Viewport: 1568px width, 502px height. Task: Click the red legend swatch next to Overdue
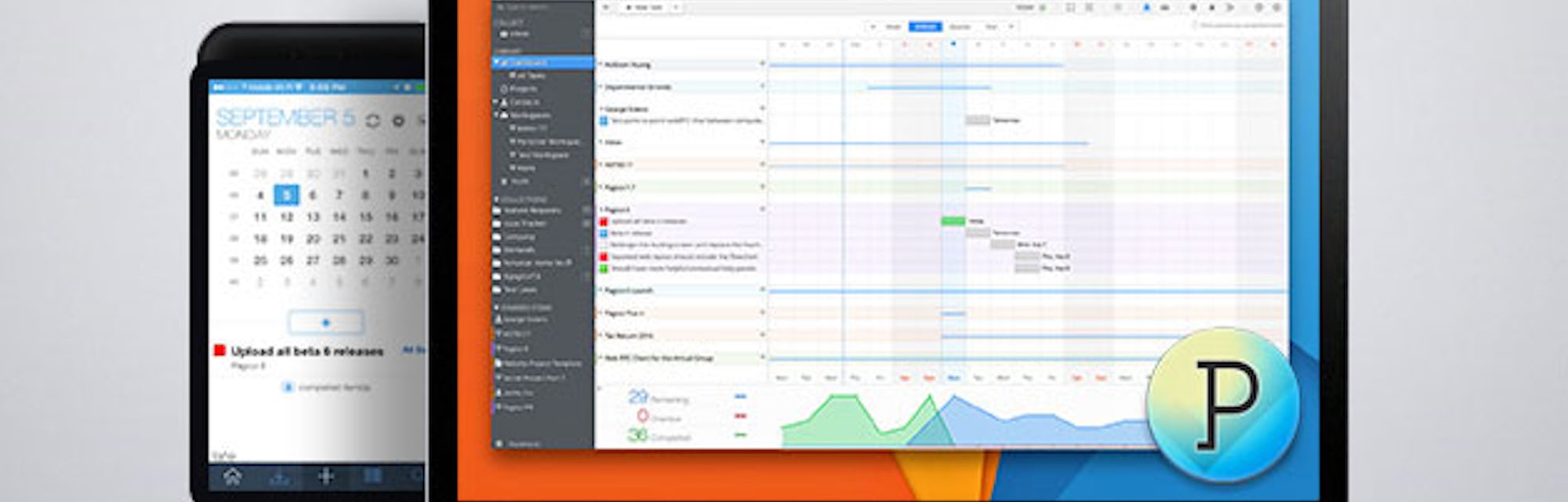pyautogui.click(x=740, y=416)
